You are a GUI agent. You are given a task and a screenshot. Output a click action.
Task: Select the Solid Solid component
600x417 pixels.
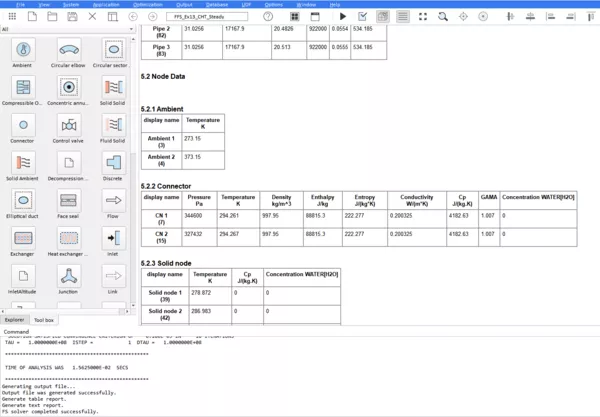[114, 87]
